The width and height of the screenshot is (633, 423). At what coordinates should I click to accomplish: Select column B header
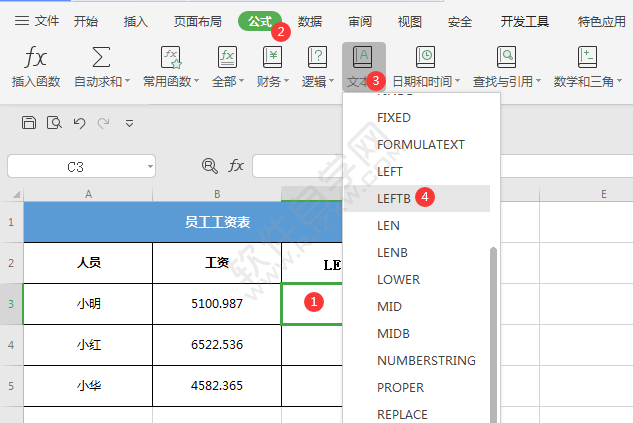click(217, 194)
